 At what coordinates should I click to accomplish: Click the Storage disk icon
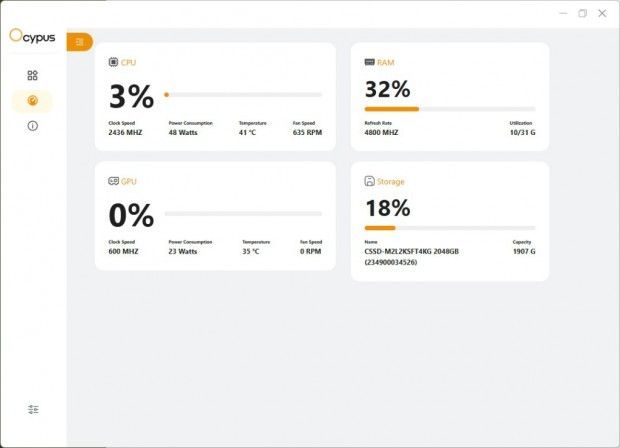(370, 181)
